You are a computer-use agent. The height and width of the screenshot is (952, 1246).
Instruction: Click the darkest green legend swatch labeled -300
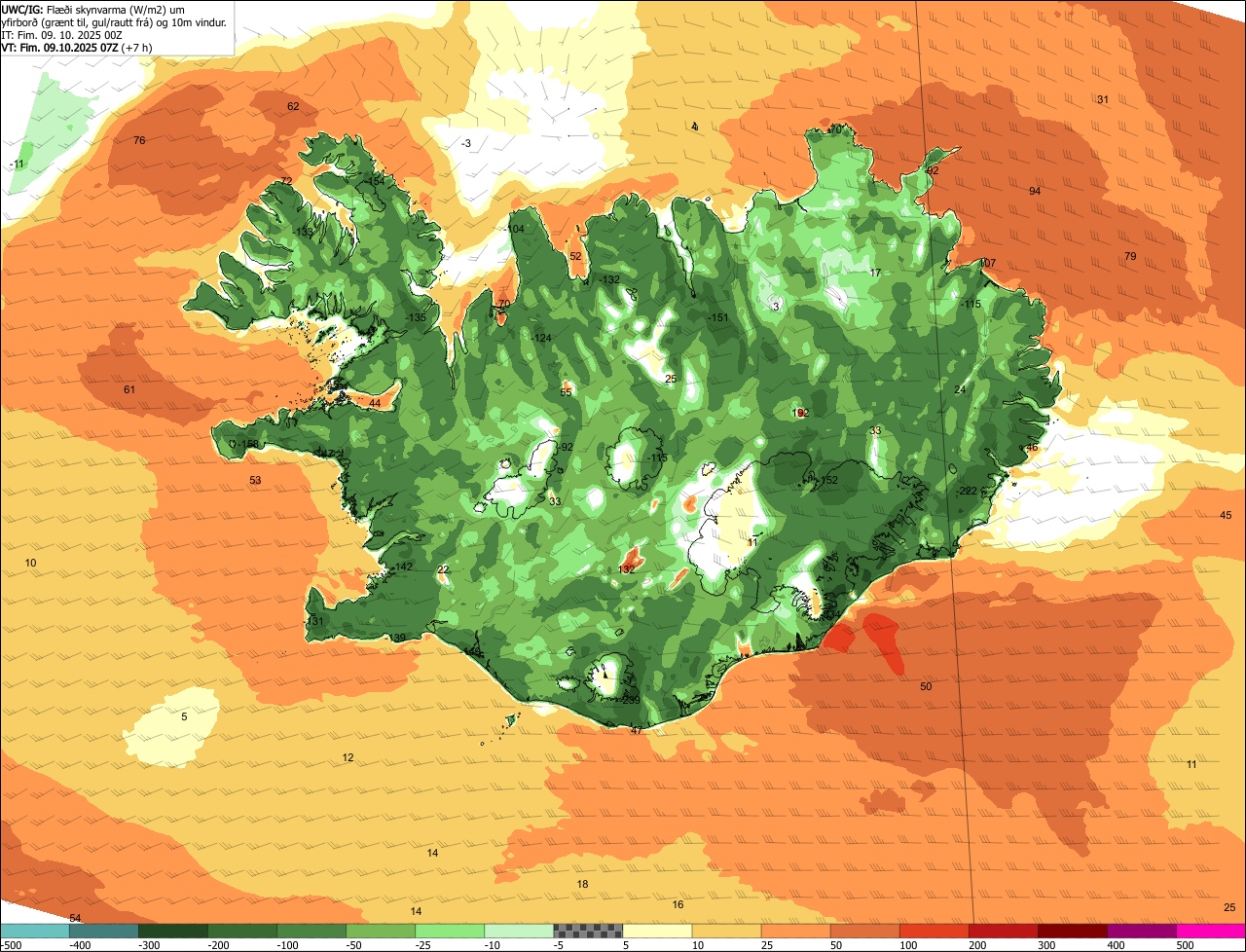coord(173,931)
